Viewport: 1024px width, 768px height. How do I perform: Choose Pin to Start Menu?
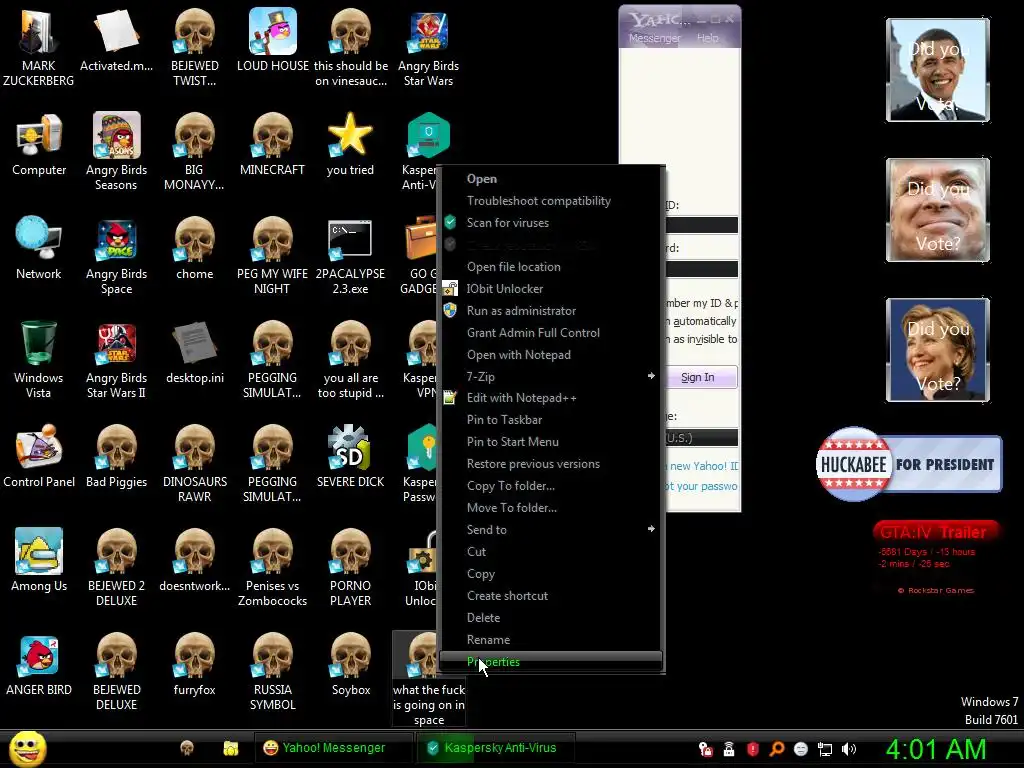click(x=551, y=441)
